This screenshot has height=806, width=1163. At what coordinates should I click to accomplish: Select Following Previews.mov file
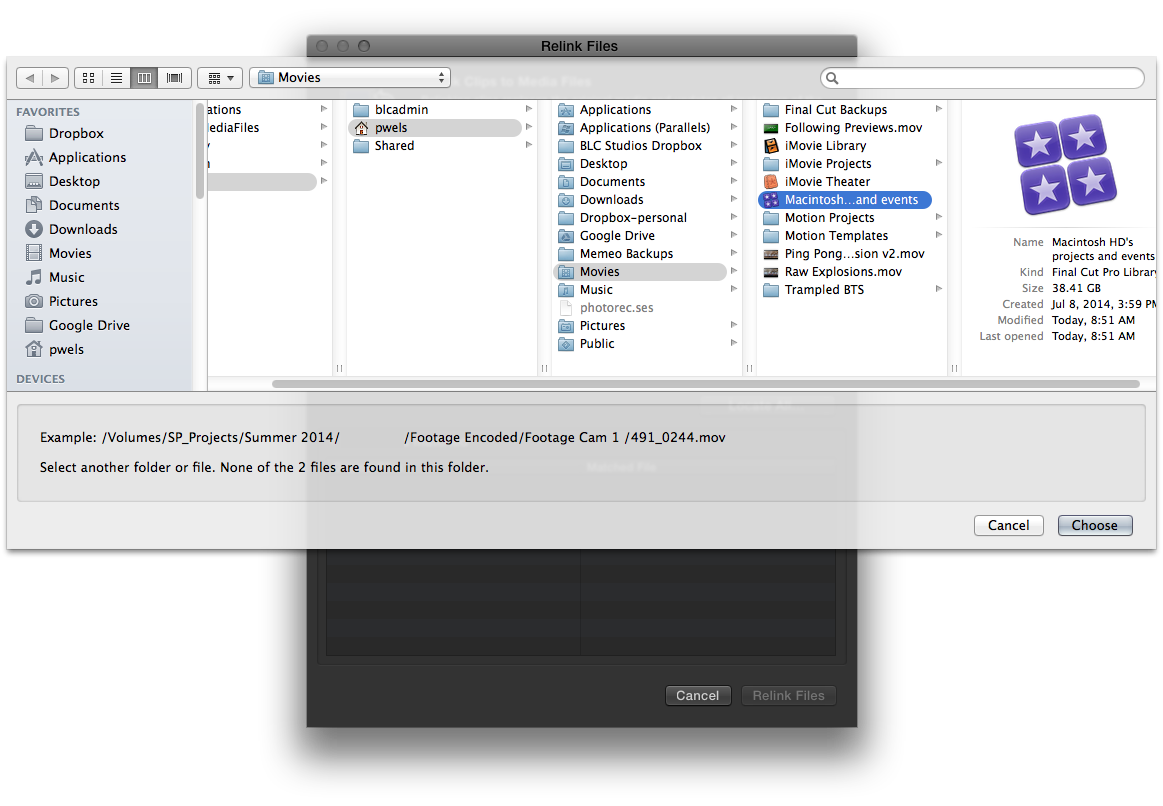pyautogui.click(x=853, y=128)
